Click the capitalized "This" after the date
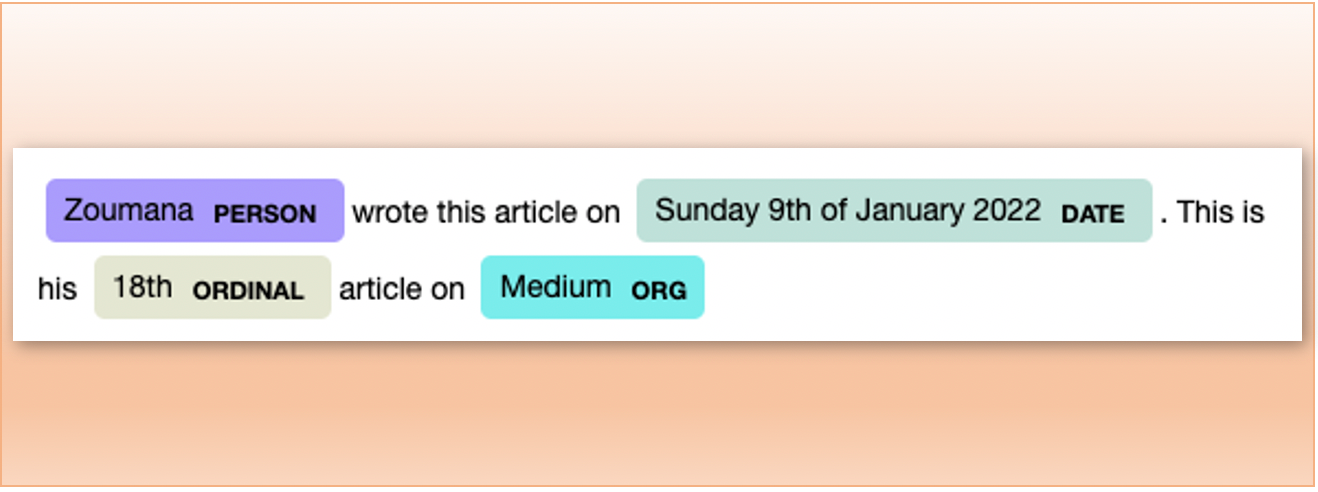The image size is (1318, 492). click(1207, 212)
